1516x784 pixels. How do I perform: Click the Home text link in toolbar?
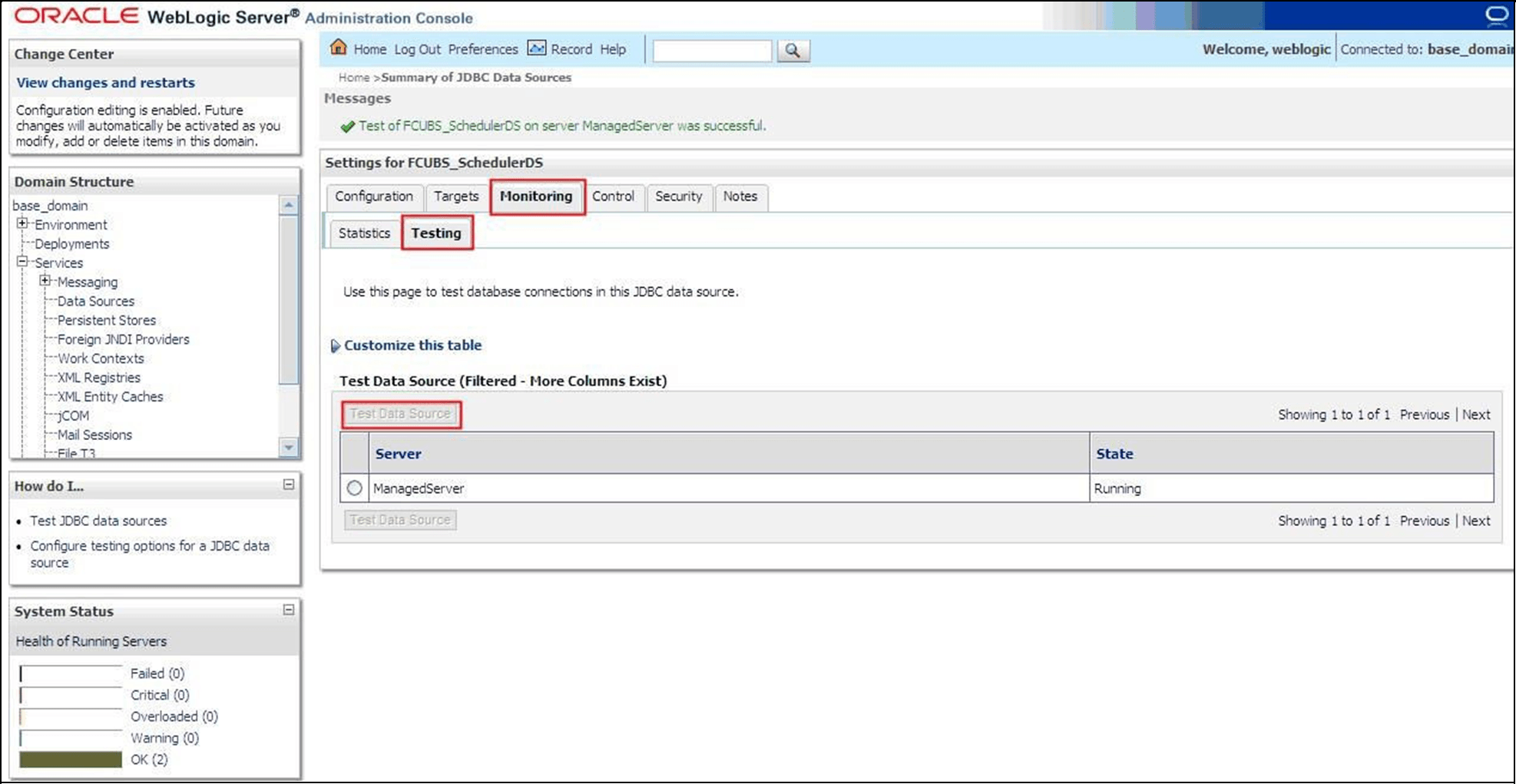click(370, 49)
